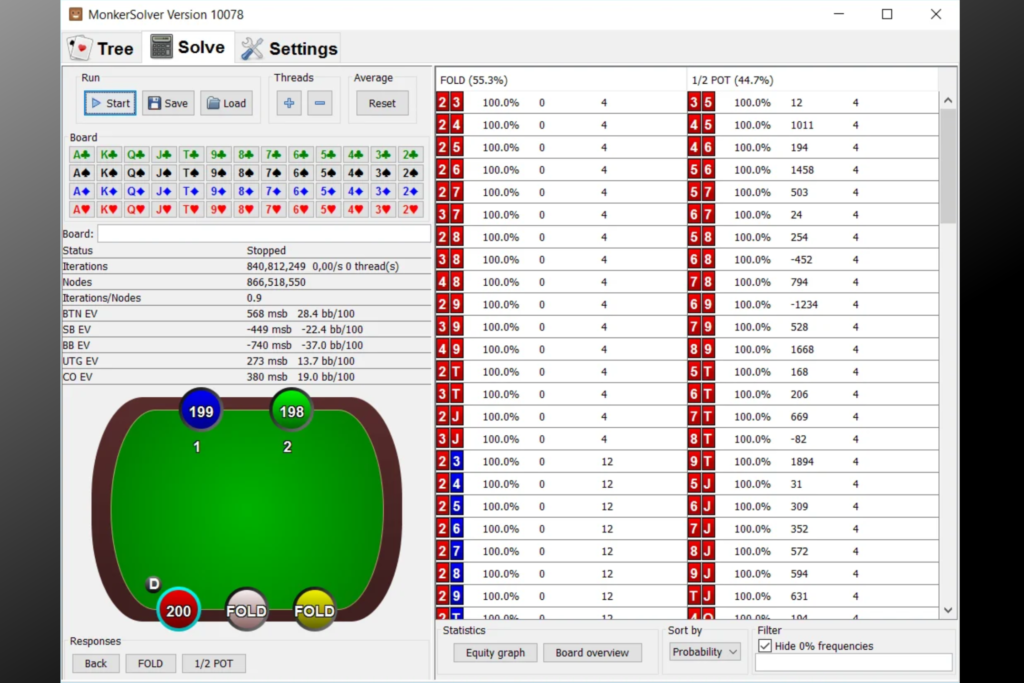
Task: Choose the ten of clubs board card
Action: click(x=191, y=155)
